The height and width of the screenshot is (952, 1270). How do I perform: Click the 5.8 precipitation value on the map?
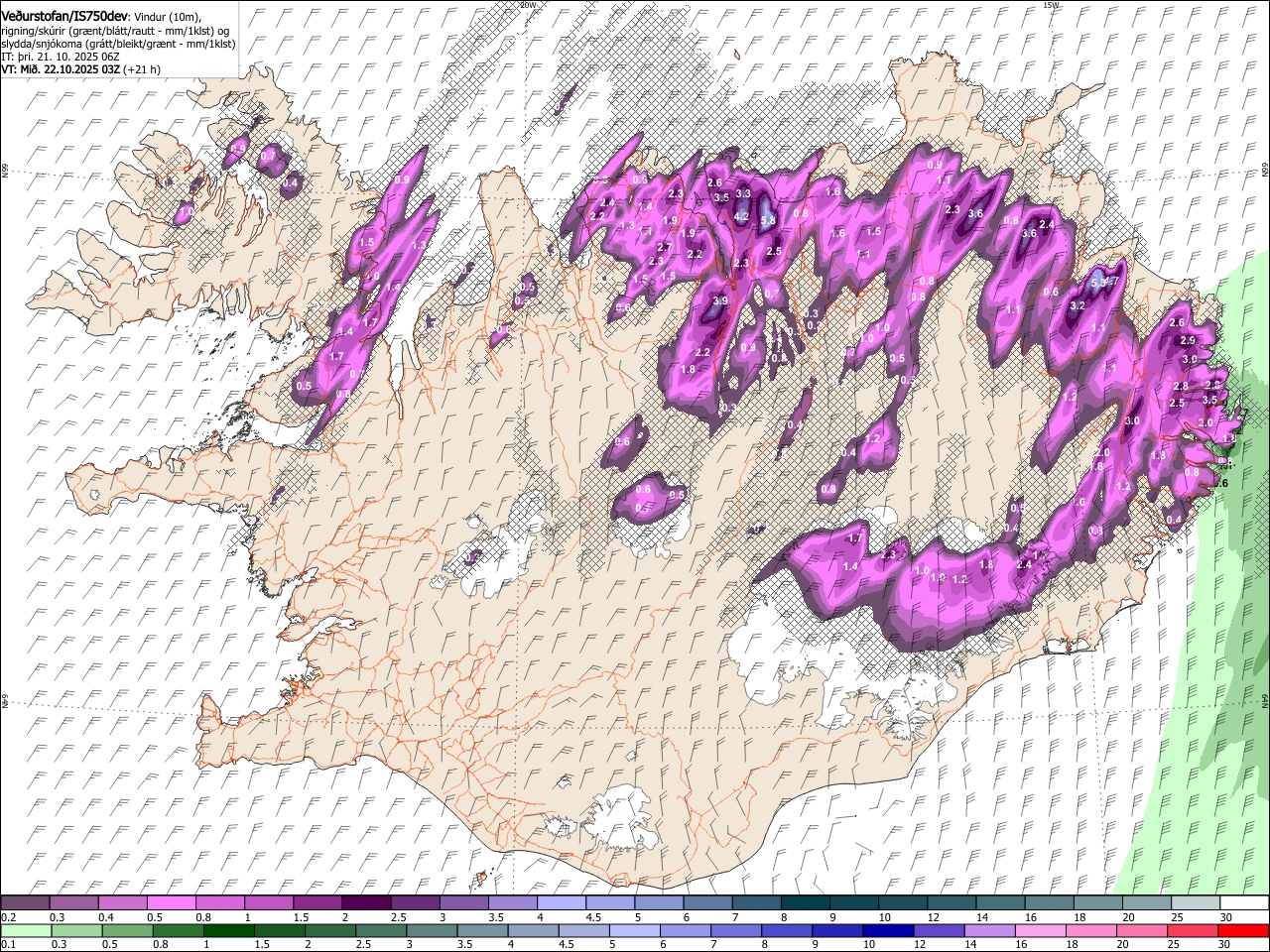767,221
